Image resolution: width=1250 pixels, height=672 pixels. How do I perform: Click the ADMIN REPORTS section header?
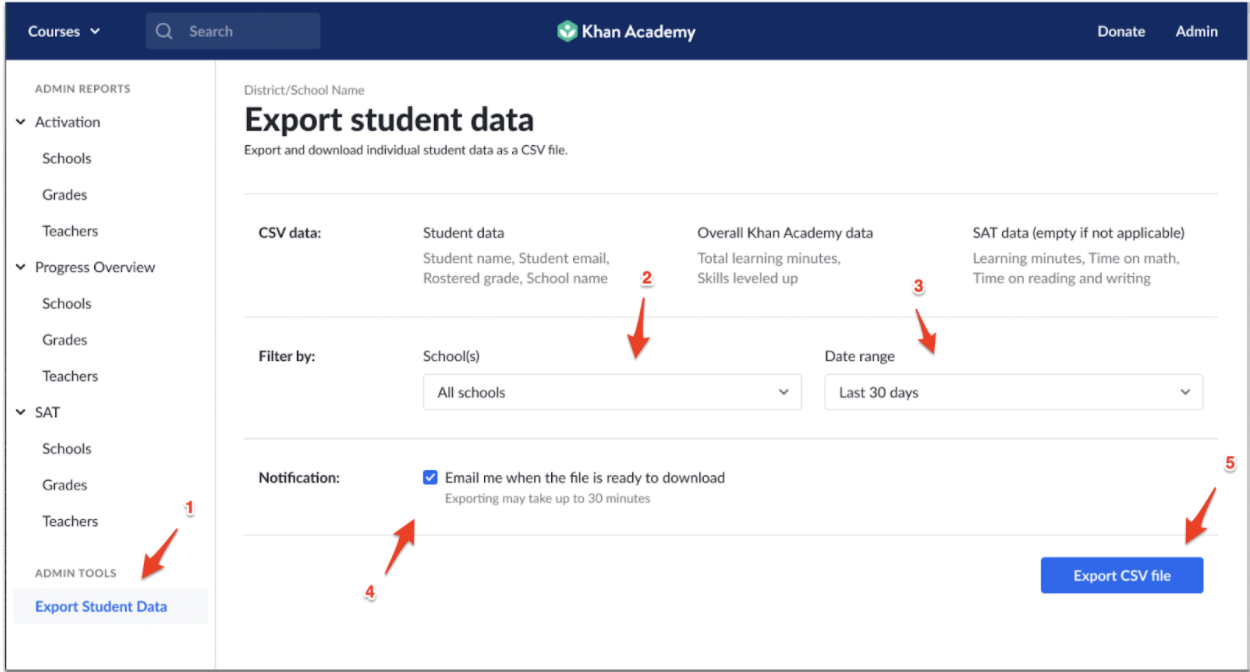[x=82, y=89]
